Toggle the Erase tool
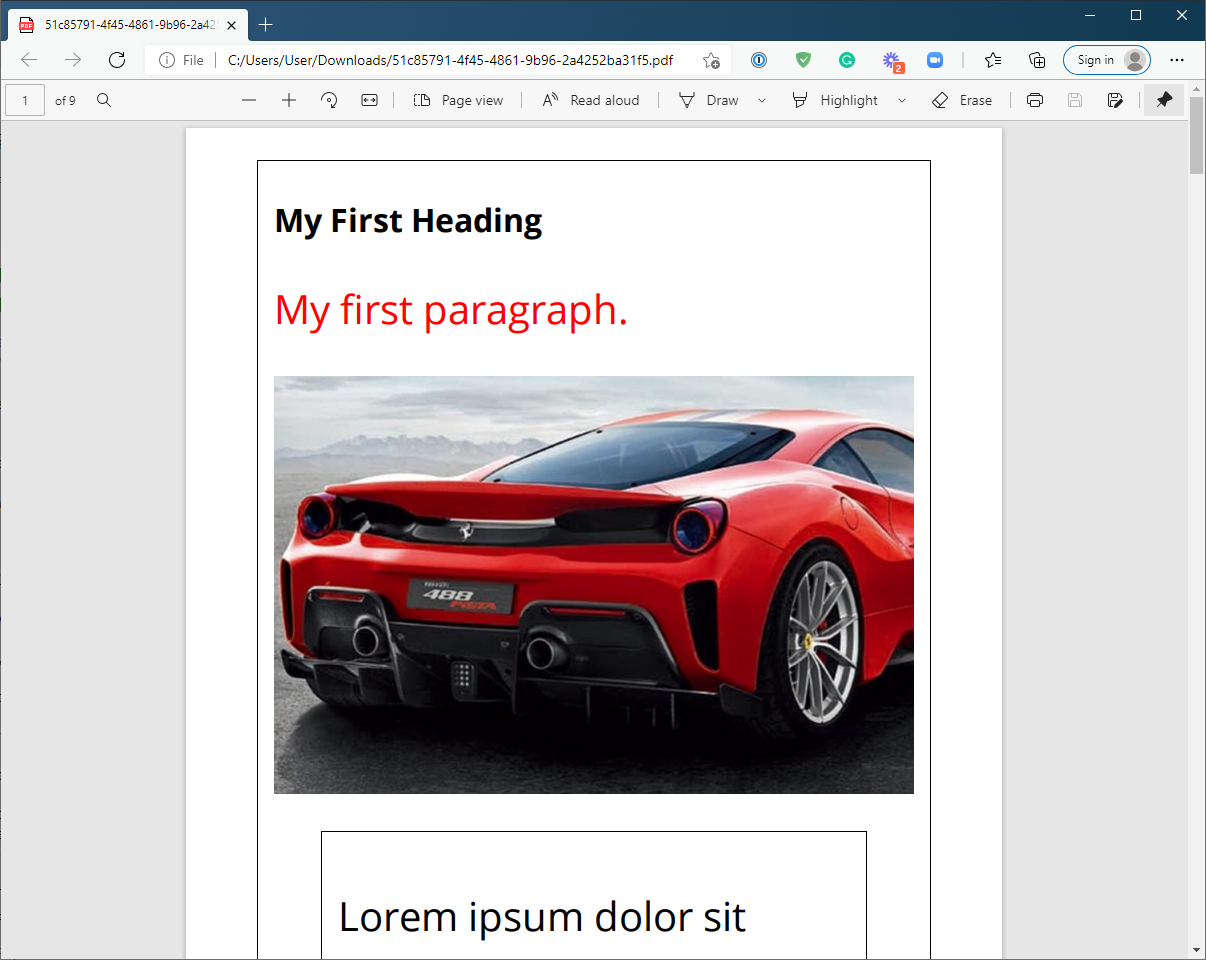1206x960 pixels. 961,100
